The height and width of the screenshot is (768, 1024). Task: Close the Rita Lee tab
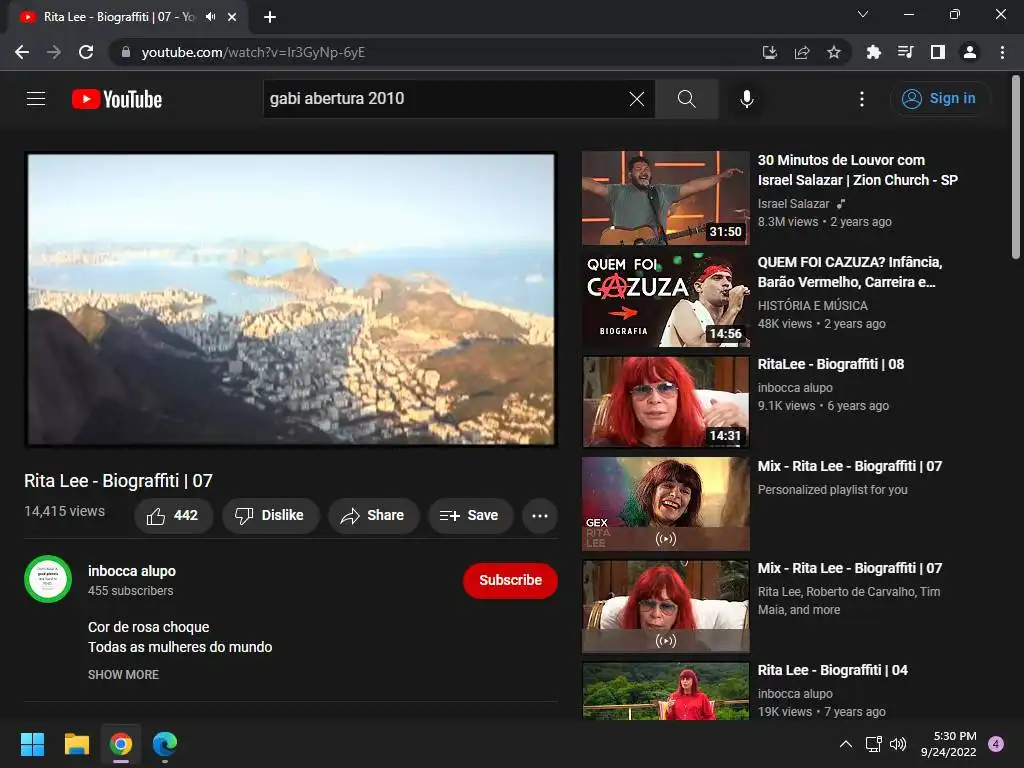tap(232, 17)
